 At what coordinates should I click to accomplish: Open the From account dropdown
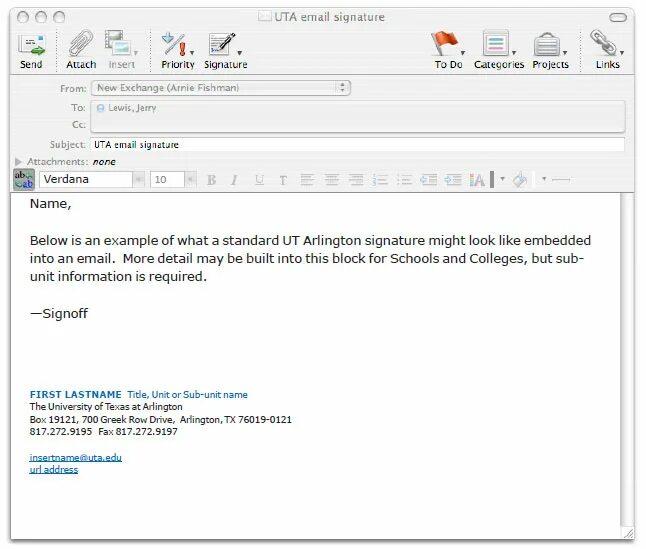[x=221, y=88]
